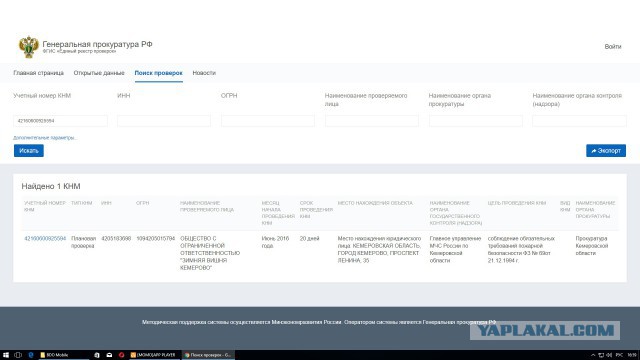Image resolution: width=640 pixels, height=360 pixels.
Task: Activate the Поиск проверок browser taskbar window
Action: tap(208, 355)
